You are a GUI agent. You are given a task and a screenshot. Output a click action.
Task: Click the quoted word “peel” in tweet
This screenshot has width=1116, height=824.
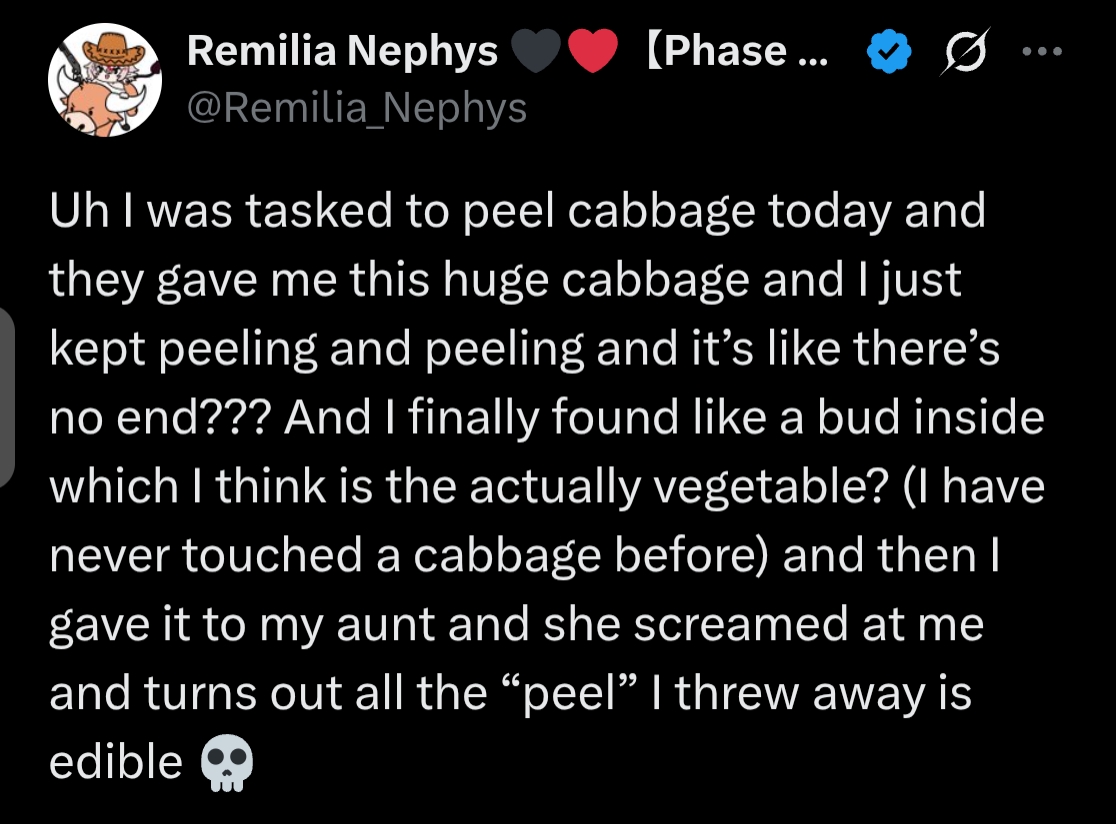(x=568, y=694)
